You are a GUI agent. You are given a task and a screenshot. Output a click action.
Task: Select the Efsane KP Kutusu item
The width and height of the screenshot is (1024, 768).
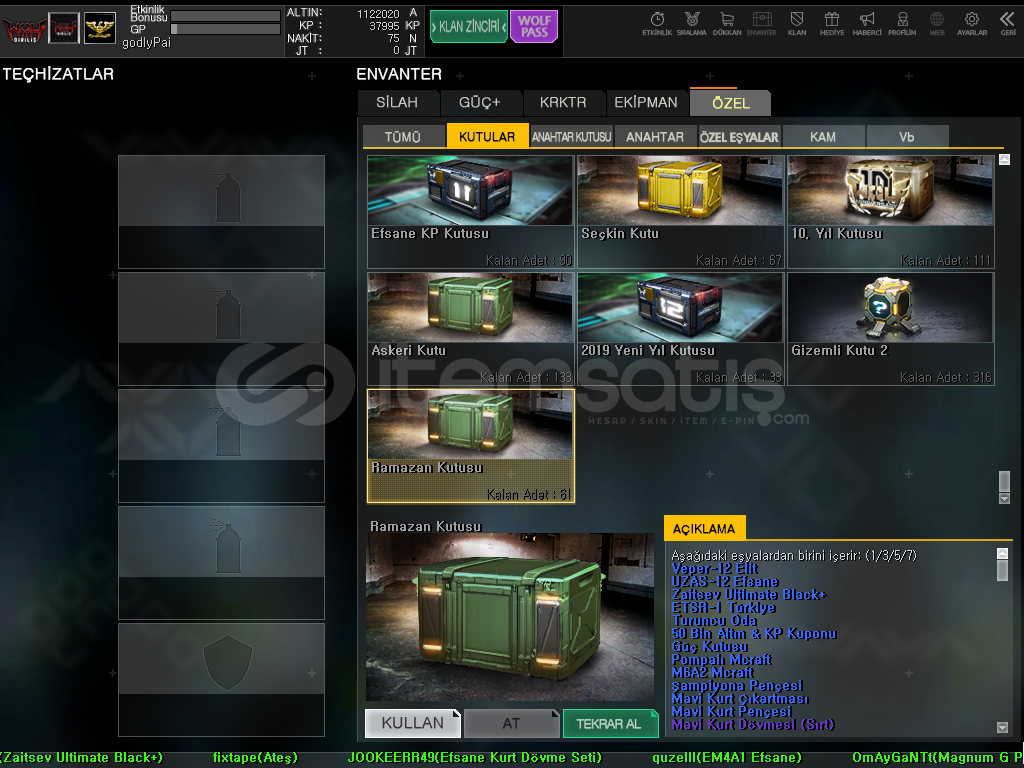(x=470, y=212)
